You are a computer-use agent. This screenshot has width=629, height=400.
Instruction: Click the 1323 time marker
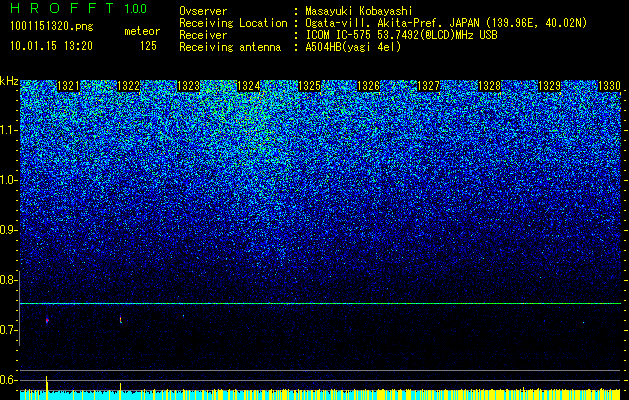click(x=189, y=86)
